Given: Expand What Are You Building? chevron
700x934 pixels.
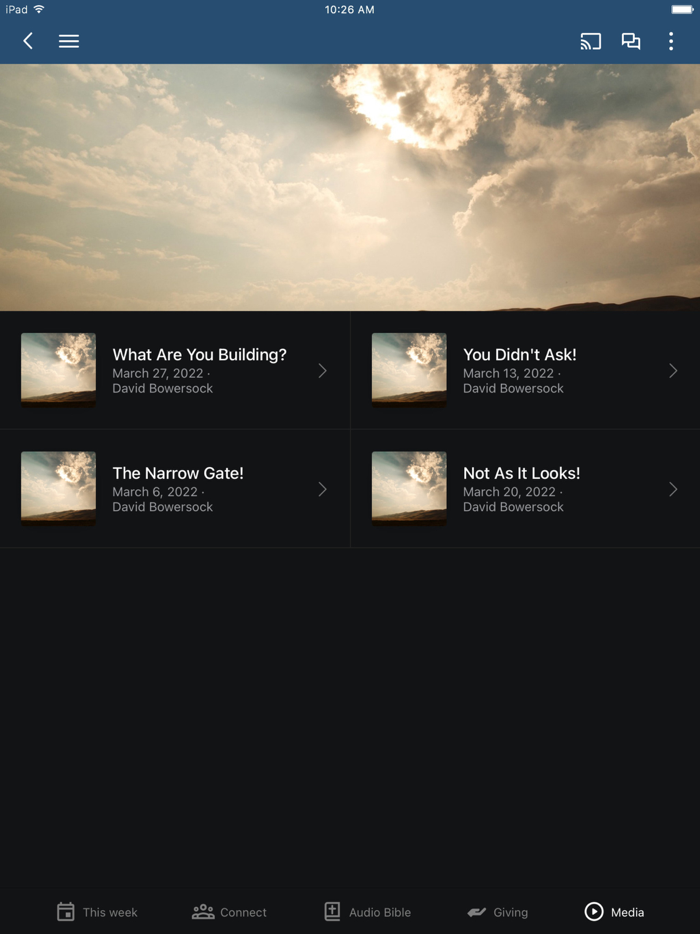Looking at the screenshot, I should tap(322, 371).
